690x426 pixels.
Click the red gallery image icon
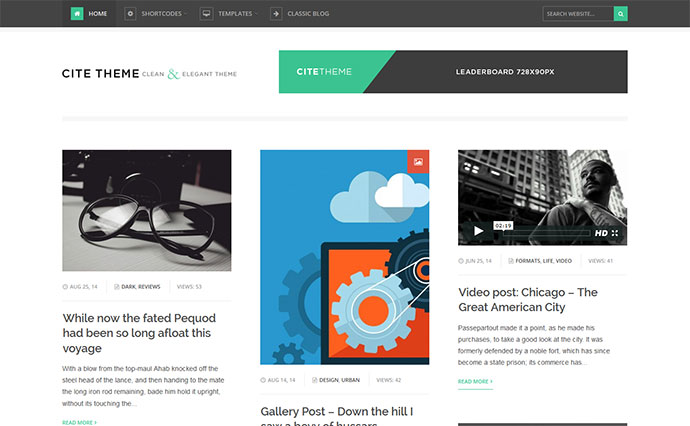pos(418,162)
